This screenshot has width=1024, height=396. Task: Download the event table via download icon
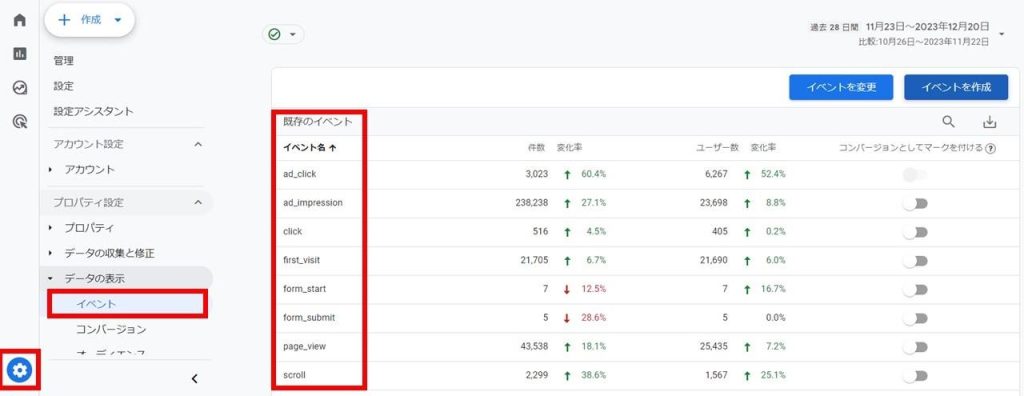989,122
